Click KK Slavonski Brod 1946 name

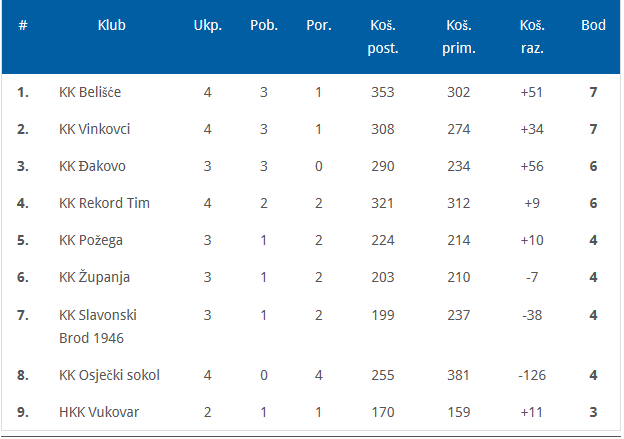(98, 327)
